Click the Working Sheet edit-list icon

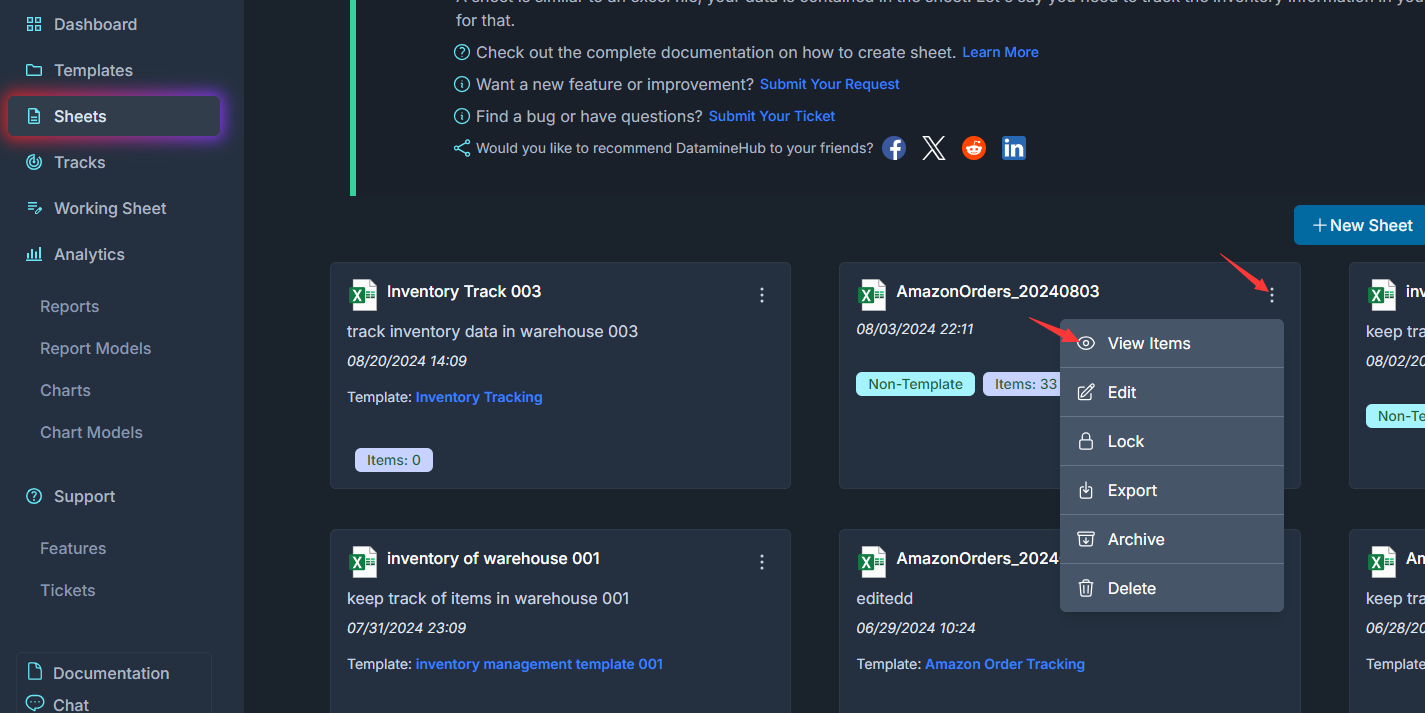[34, 208]
